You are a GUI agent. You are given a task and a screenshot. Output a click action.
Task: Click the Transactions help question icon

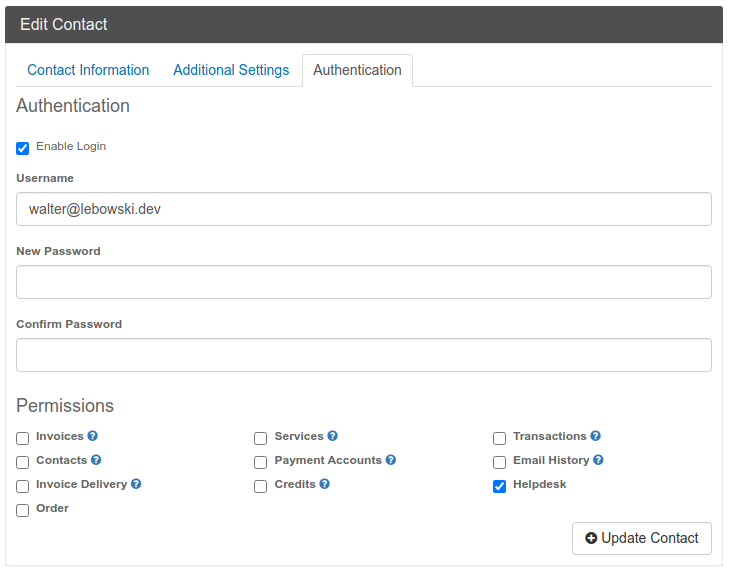pos(595,436)
